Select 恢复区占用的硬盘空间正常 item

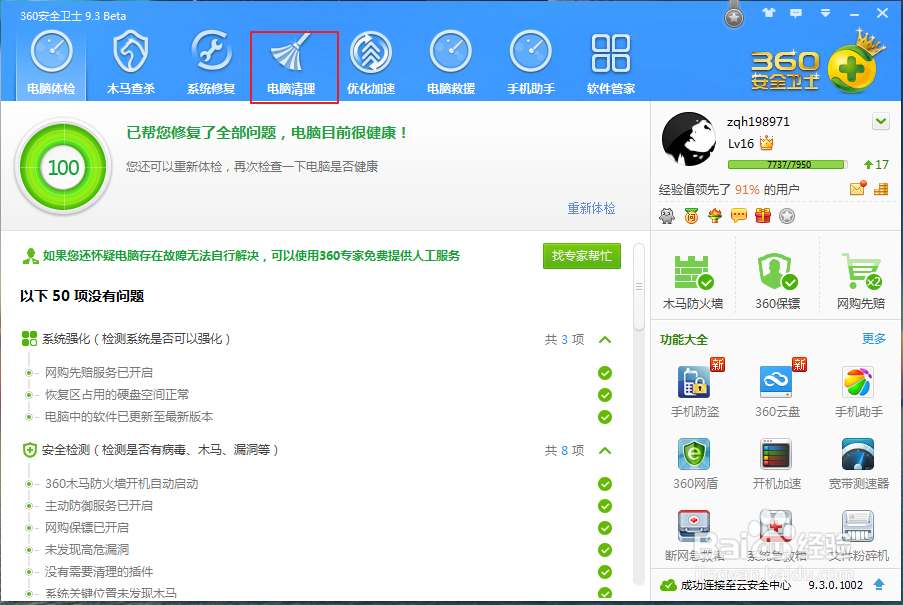pos(117,395)
